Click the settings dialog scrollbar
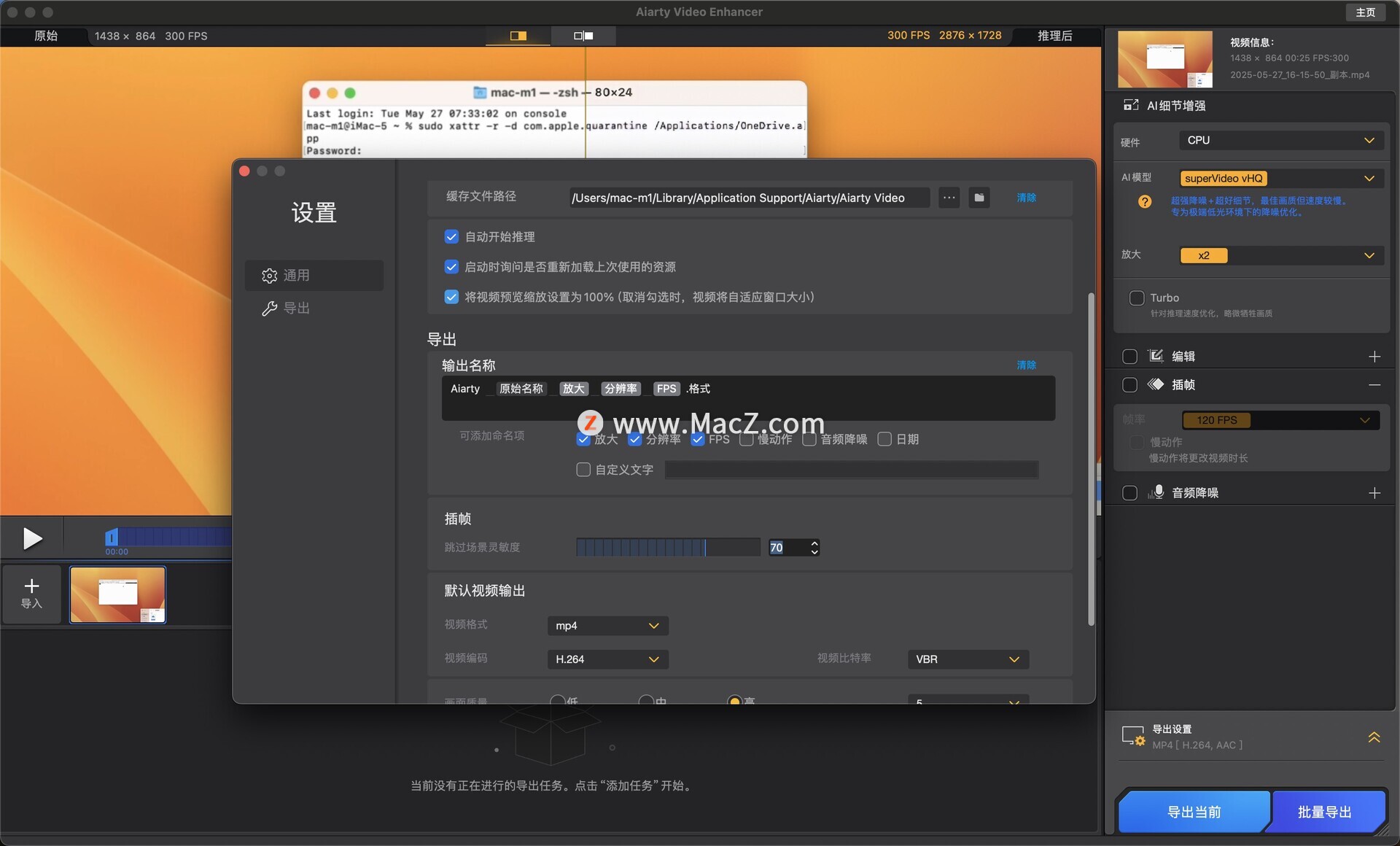The image size is (1400, 846). tap(1091, 459)
